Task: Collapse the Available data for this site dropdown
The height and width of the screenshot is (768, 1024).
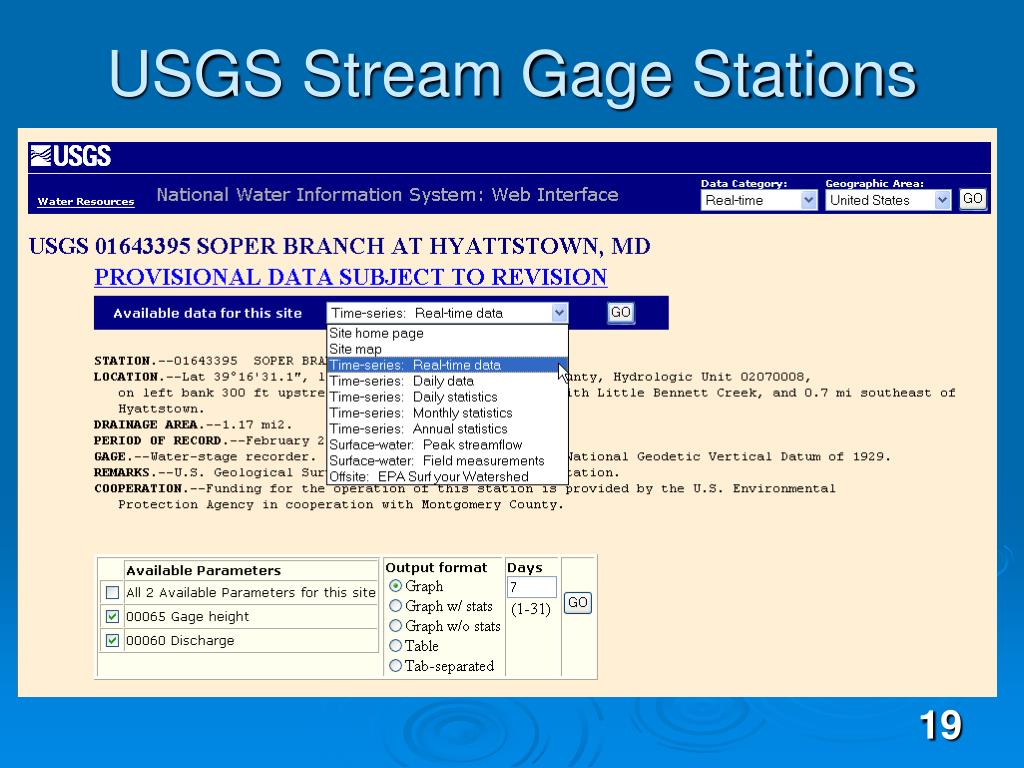Action: (x=559, y=313)
